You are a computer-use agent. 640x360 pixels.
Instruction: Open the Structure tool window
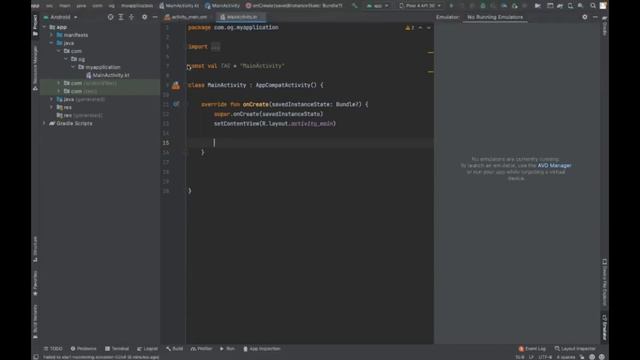pos(35,249)
